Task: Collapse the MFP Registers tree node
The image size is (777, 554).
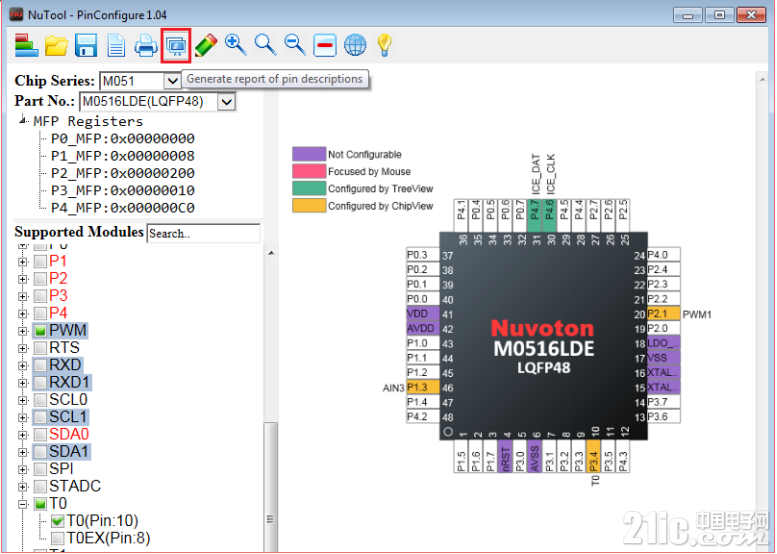Action: (22, 120)
